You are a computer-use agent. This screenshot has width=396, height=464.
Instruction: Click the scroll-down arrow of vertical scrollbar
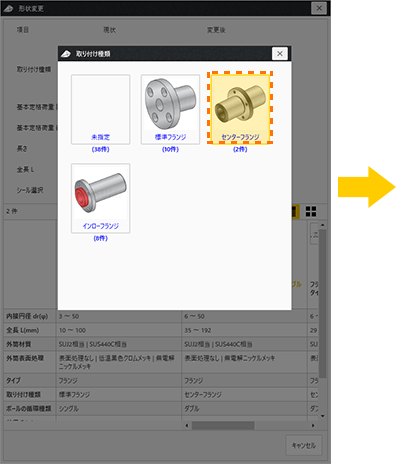coord(322,416)
